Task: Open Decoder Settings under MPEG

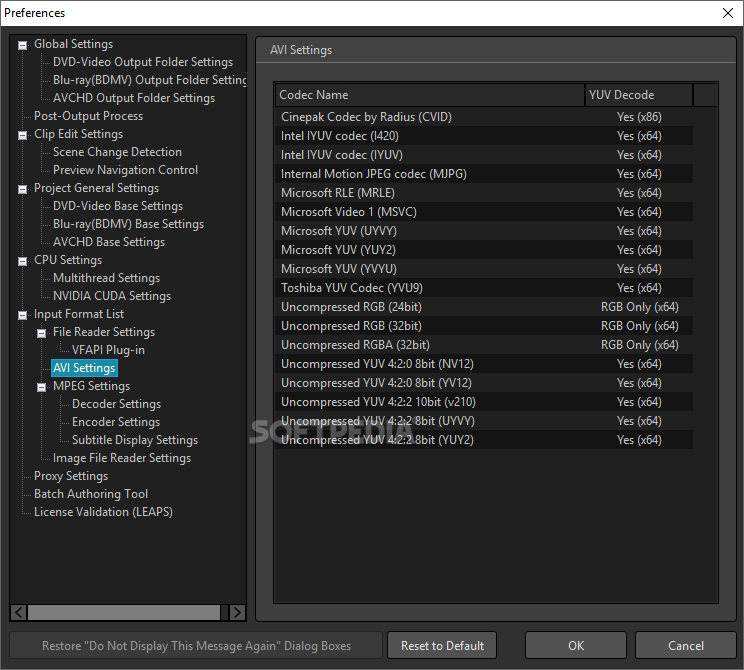Action: 116,405
